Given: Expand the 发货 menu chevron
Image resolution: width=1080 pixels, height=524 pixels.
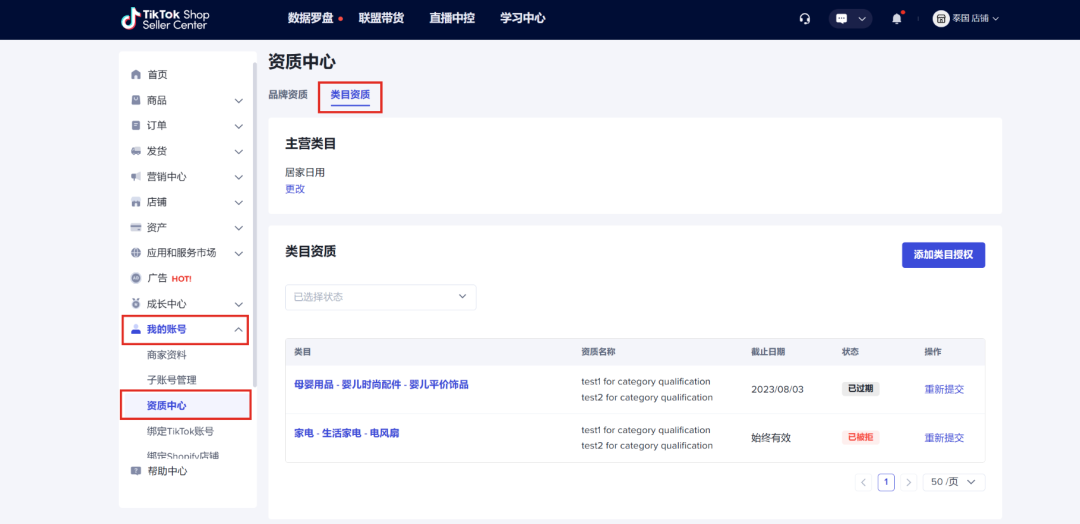Looking at the screenshot, I should 238,151.
